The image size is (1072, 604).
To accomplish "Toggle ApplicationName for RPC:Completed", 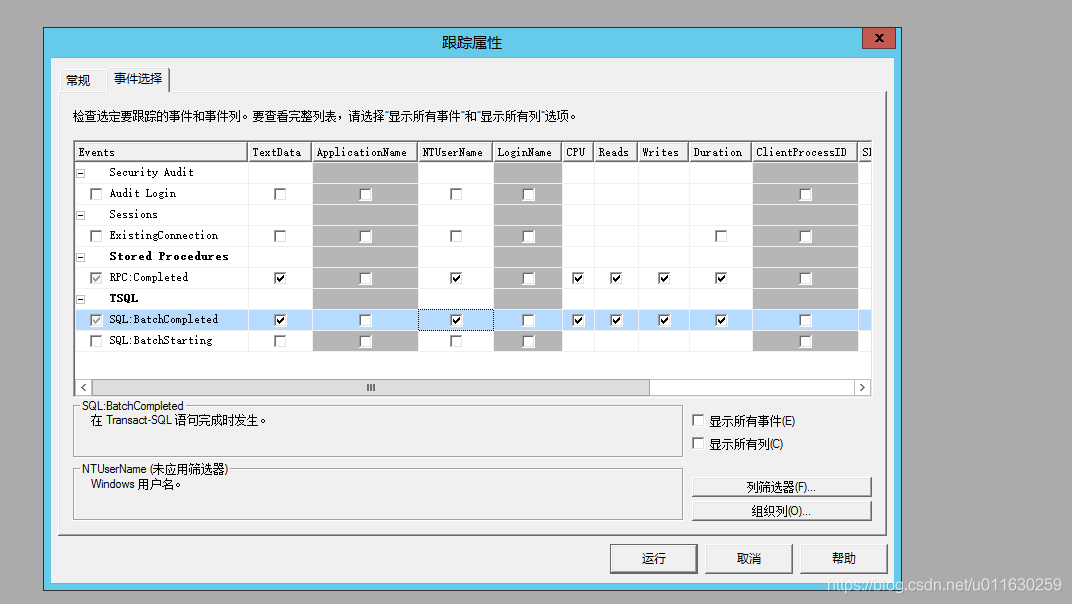I will click(x=365, y=278).
